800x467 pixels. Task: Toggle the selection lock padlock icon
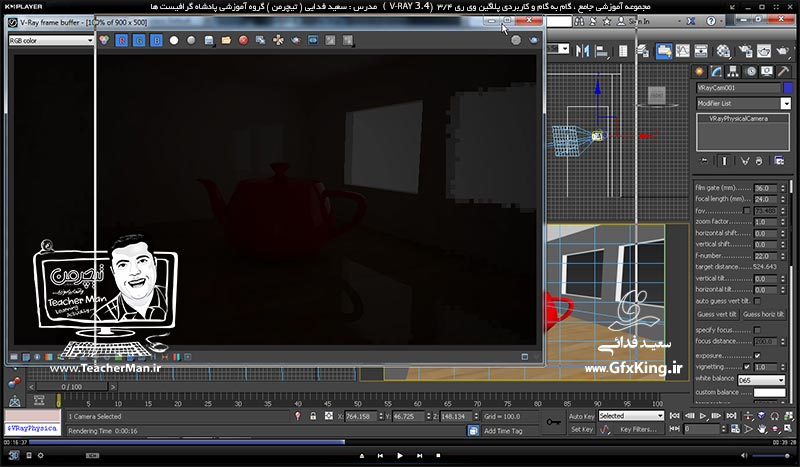[313, 416]
